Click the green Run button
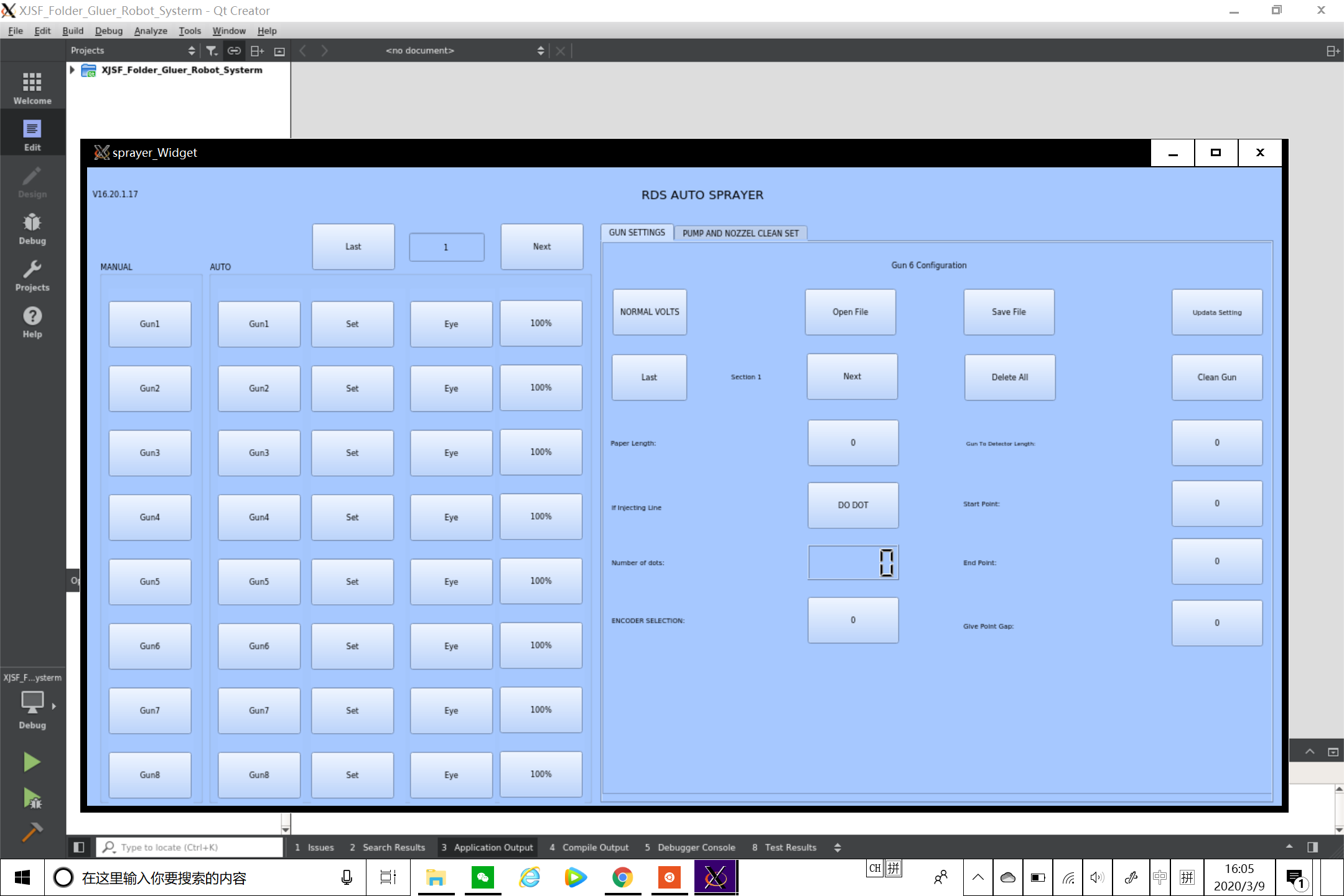The image size is (1344, 896). [x=32, y=762]
